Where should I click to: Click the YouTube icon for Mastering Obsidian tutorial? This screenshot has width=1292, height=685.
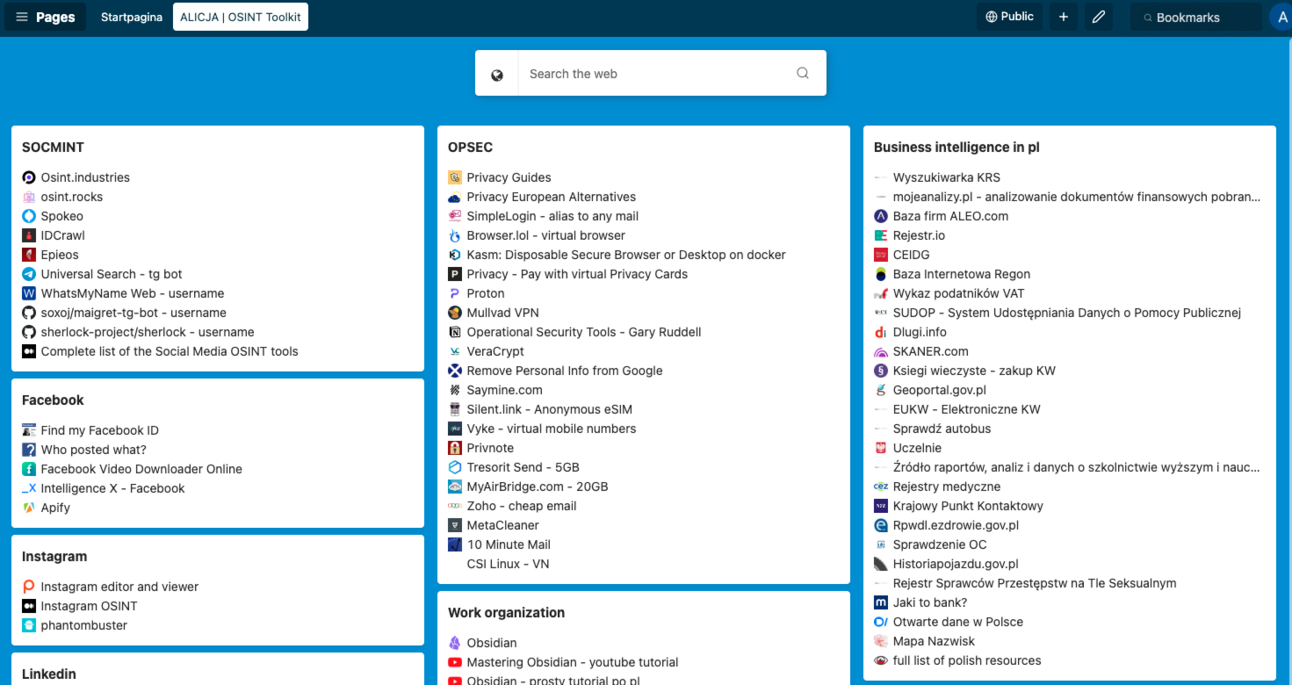(453, 662)
